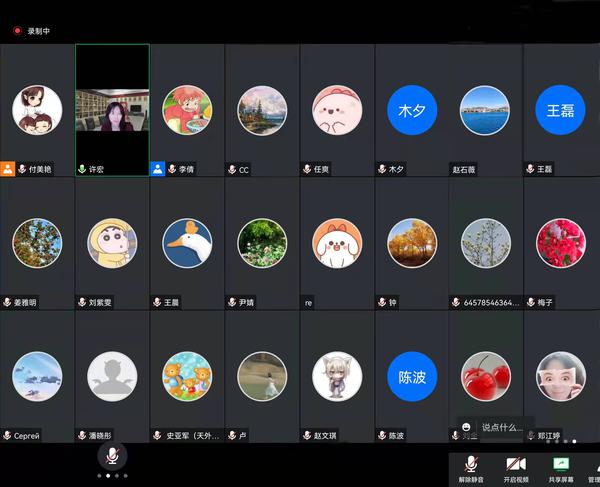The width and height of the screenshot is (600, 487).
Task: Click the goose avatar of 王晨
Action: click(187, 243)
